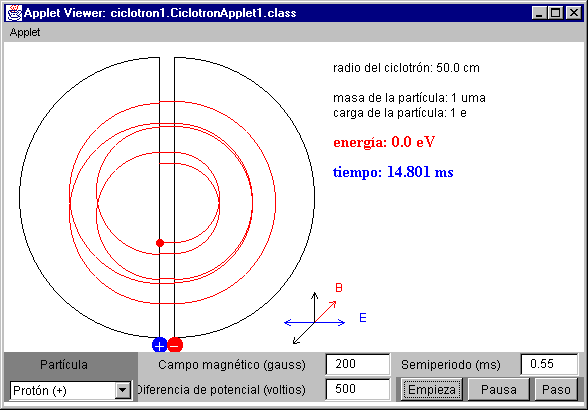Viewport: 588px width, 410px height.
Task: Click the 'Campo magnético (gauss)' label
Action: pos(232,365)
